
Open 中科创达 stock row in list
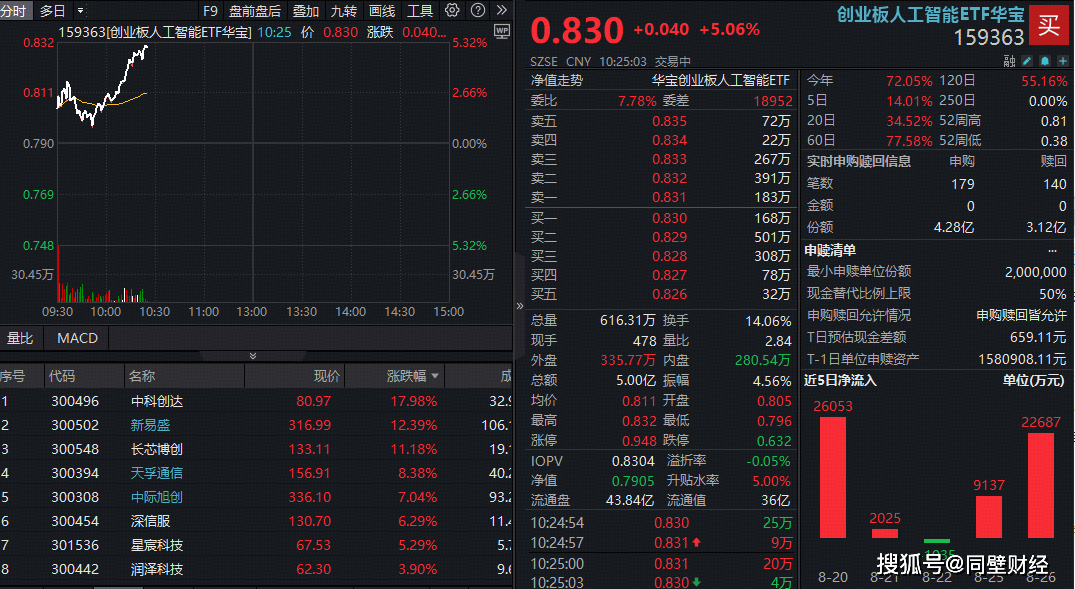157,401
